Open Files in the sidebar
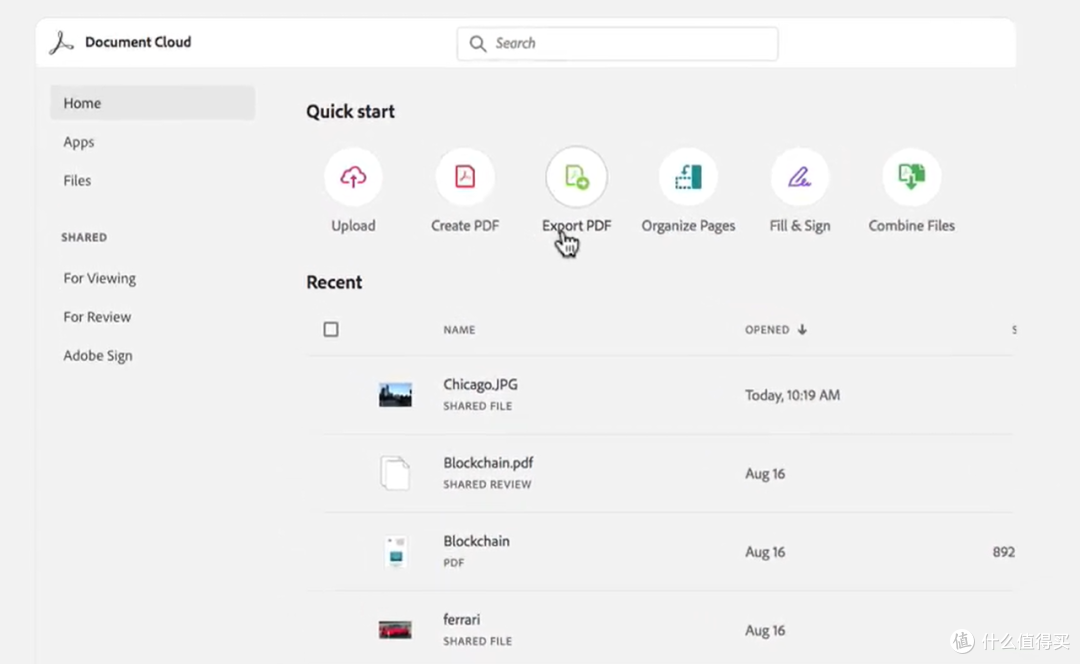Image resolution: width=1080 pixels, height=664 pixels. pos(77,181)
